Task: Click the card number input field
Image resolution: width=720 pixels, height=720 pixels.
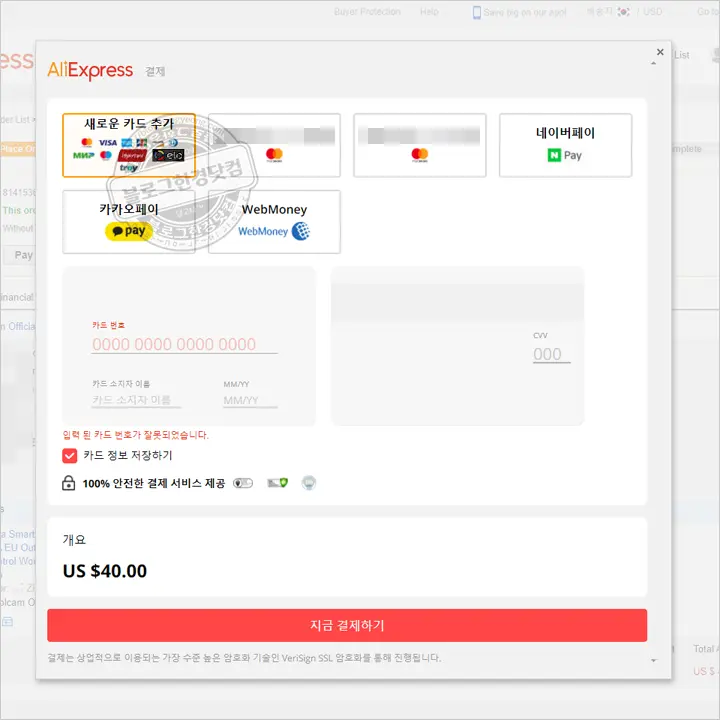Action: (x=185, y=344)
